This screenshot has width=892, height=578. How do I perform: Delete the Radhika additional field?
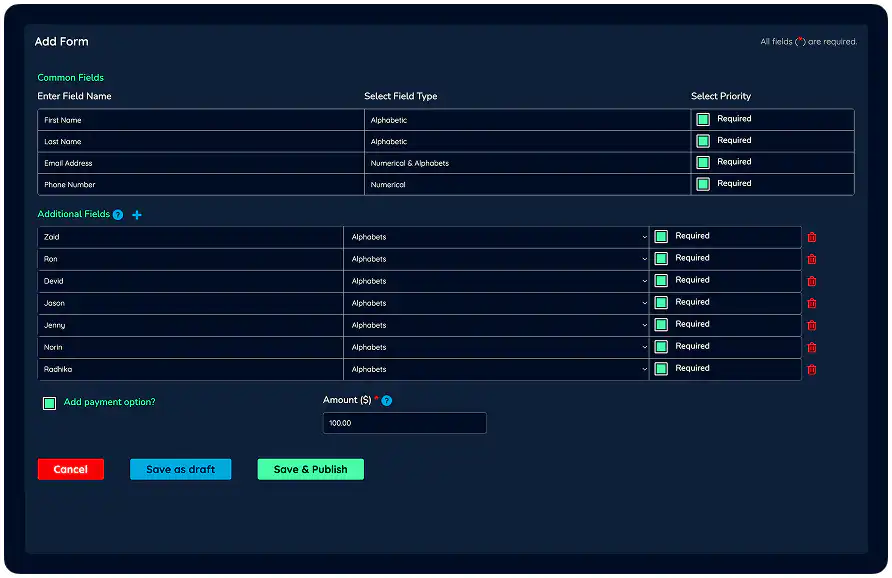pos(811,368)
